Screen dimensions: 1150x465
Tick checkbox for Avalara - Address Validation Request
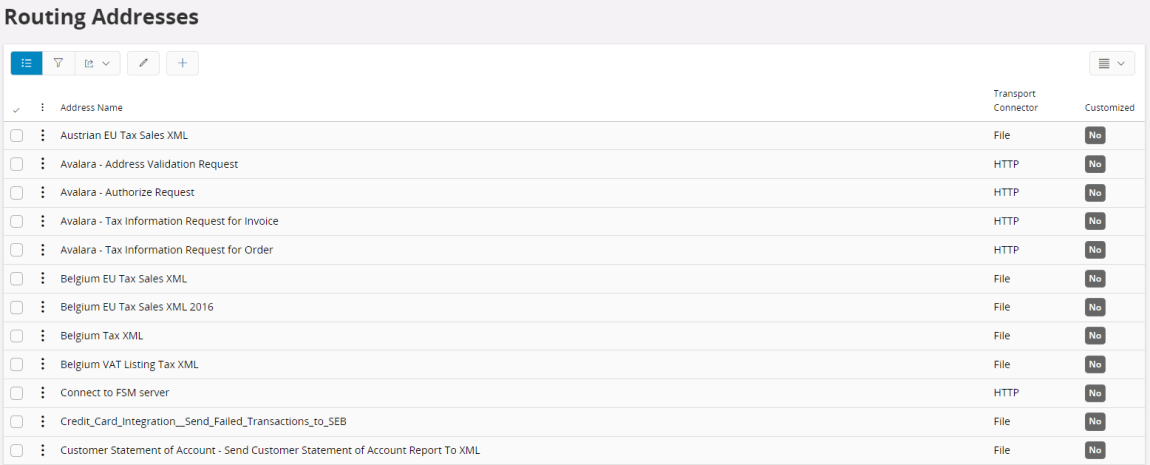[16, 164]
